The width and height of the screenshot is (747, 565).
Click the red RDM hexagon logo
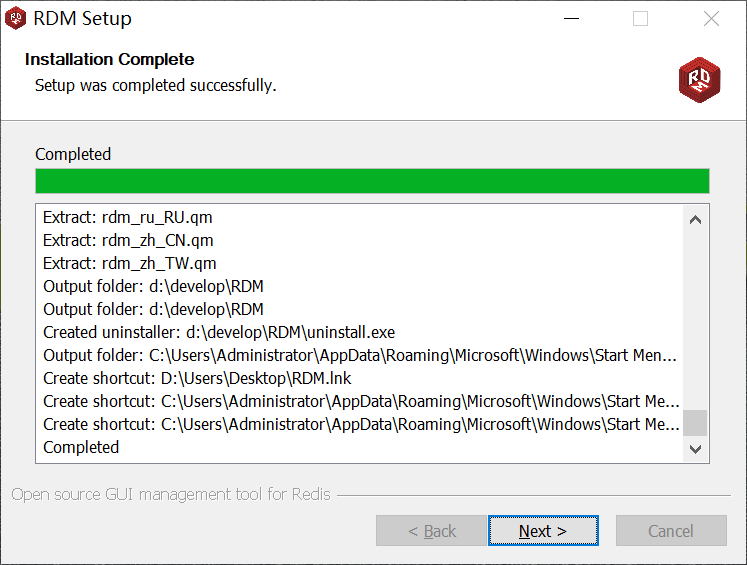coord(699,78)
